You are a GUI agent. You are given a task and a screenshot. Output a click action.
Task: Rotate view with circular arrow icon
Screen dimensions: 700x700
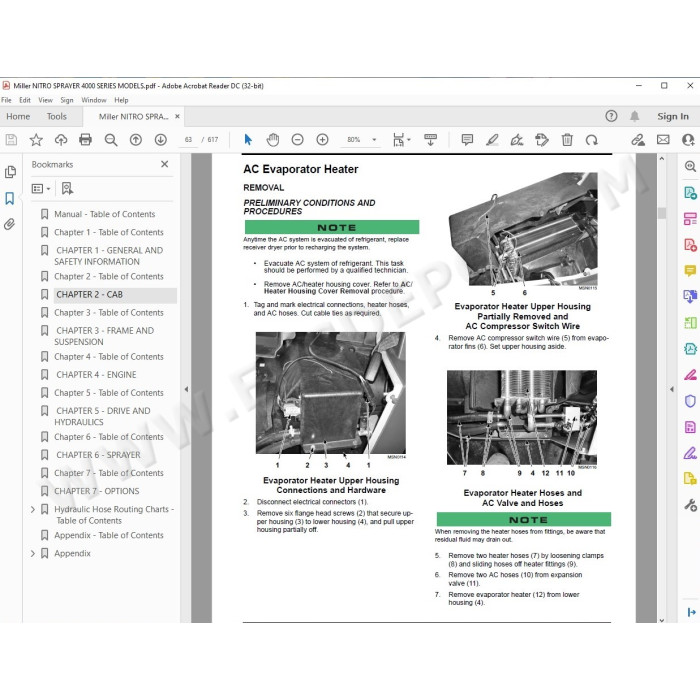click(x=592, y=140)
